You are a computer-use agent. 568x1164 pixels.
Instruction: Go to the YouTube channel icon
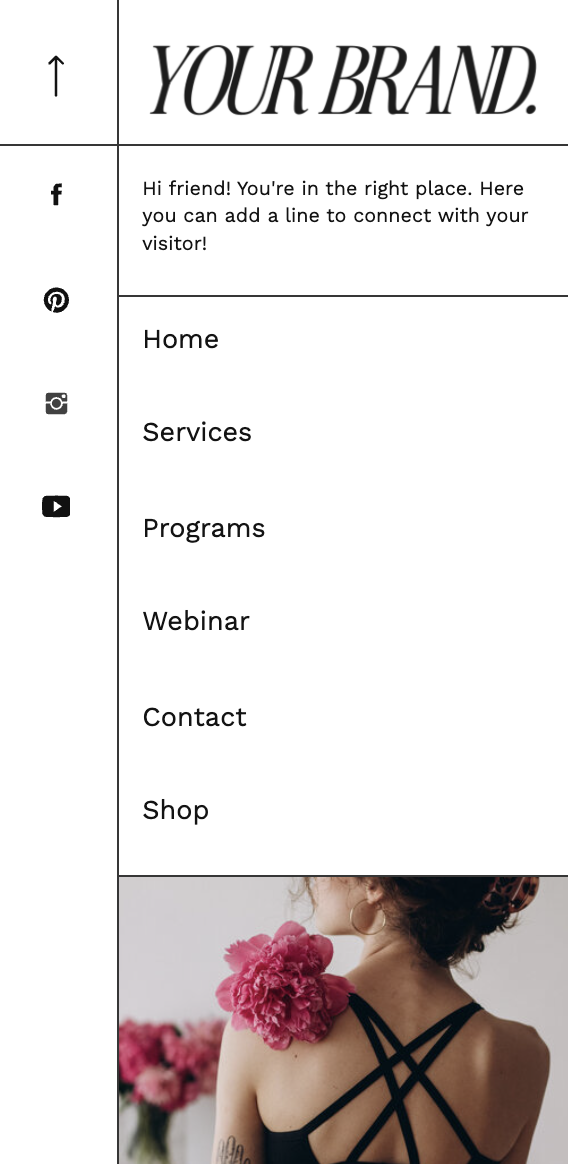point(56,506)
